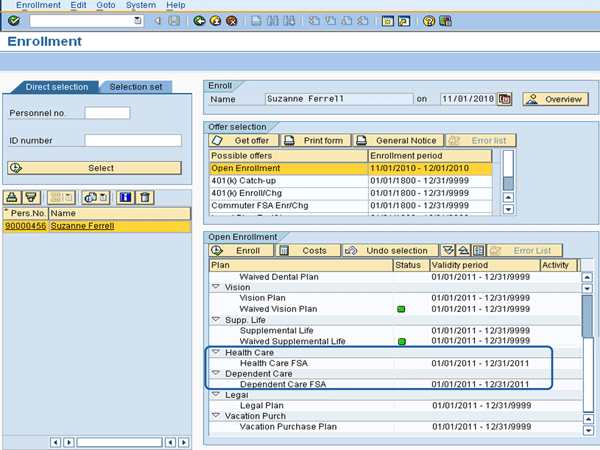Click the filter funnel icon above employee list

point(31,198)
